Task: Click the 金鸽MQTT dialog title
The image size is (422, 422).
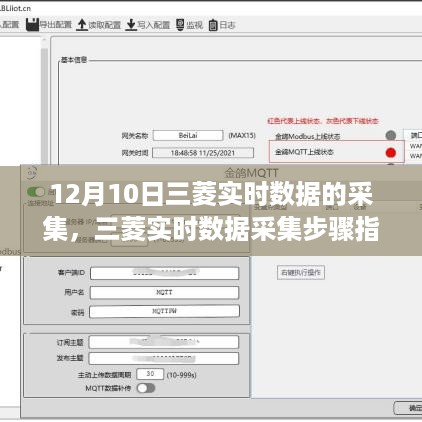Action: tap(251, 173)
